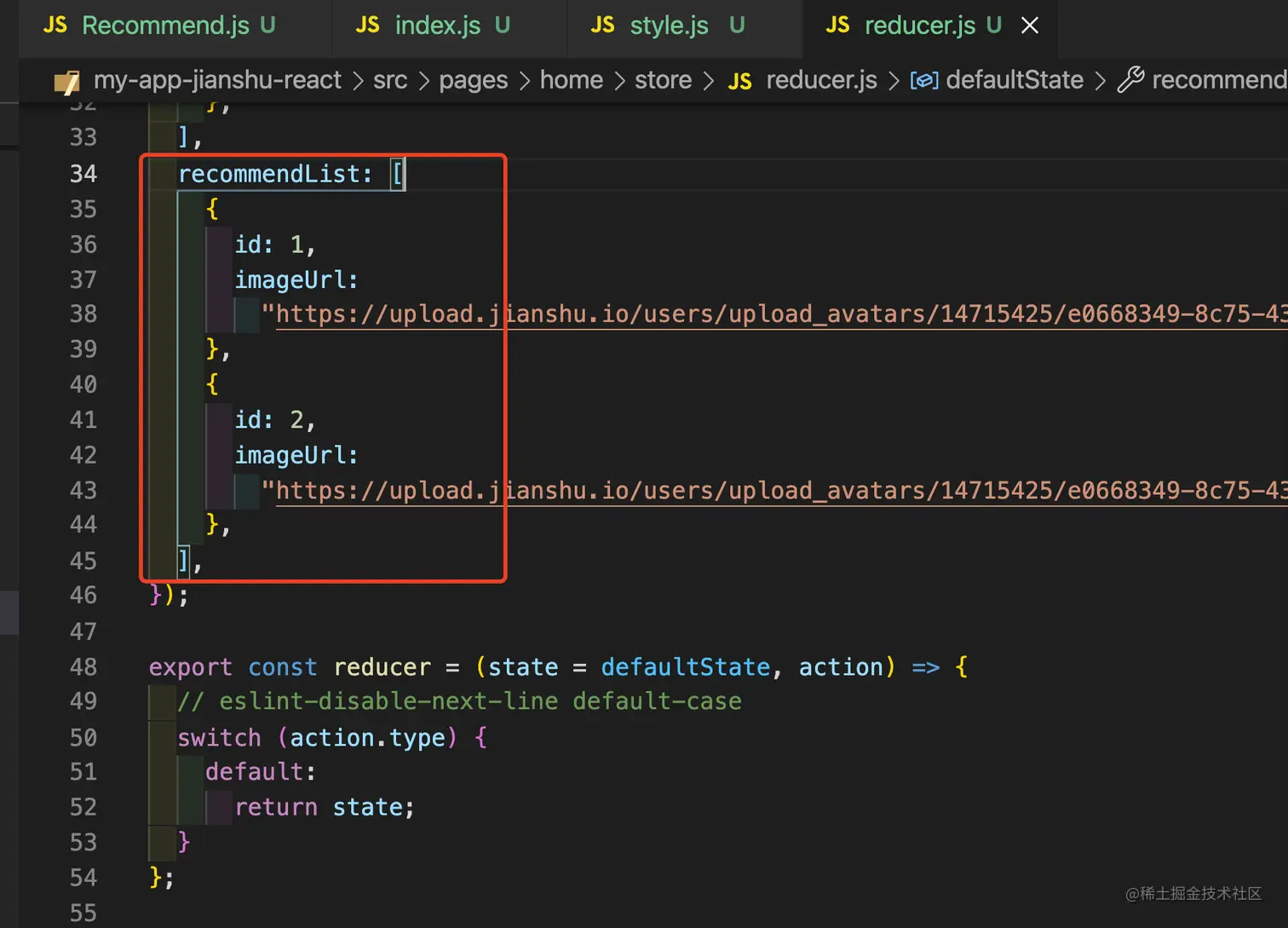Click the closing bracket on line 45
1288x928 pixels.
coord(184,561)
